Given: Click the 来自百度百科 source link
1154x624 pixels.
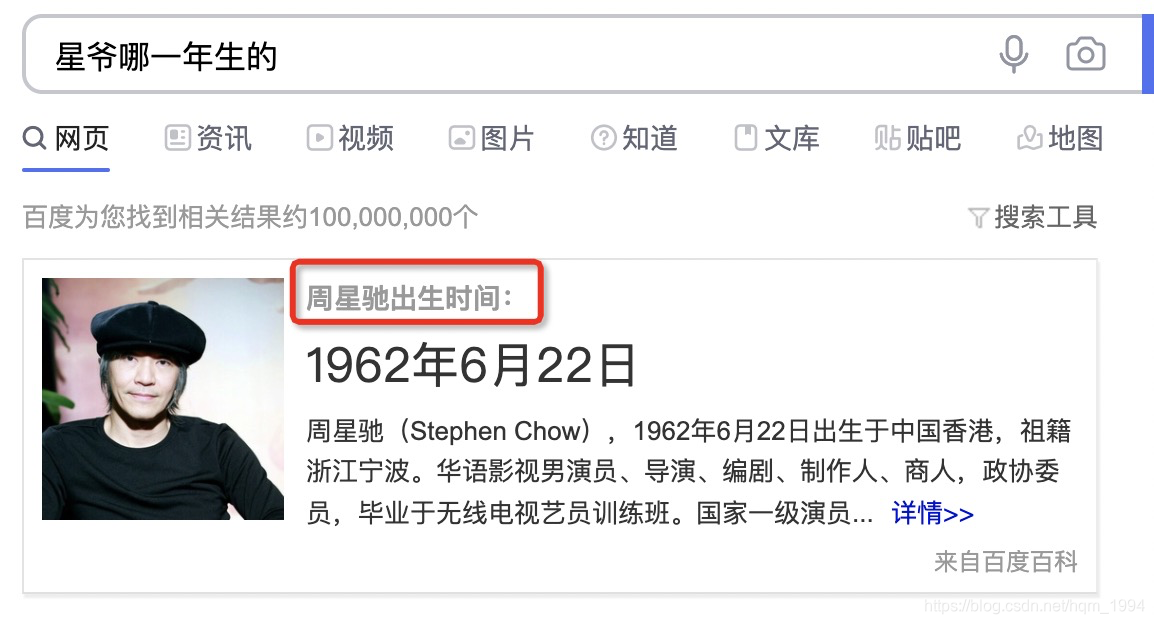Looking at the screenshot, I should (x=1005, y=561).
